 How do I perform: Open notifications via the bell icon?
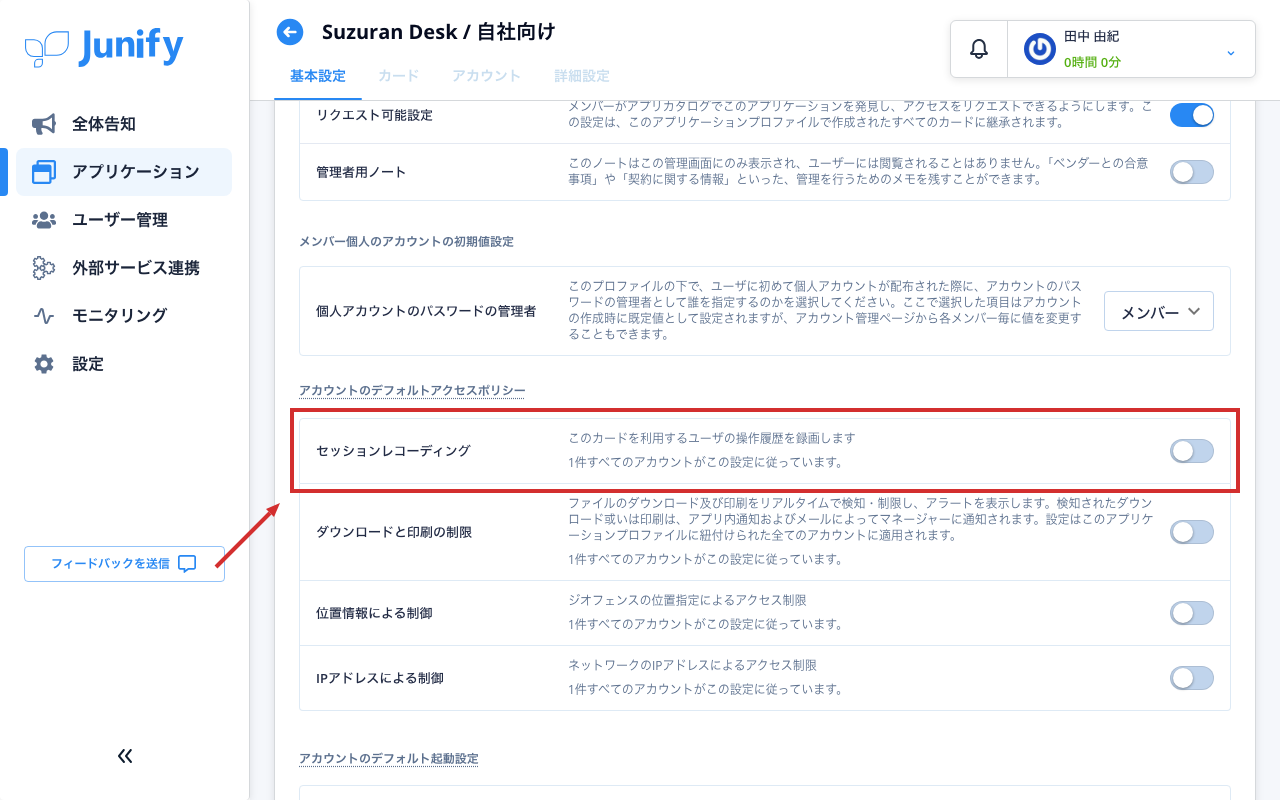click(979, 48)
